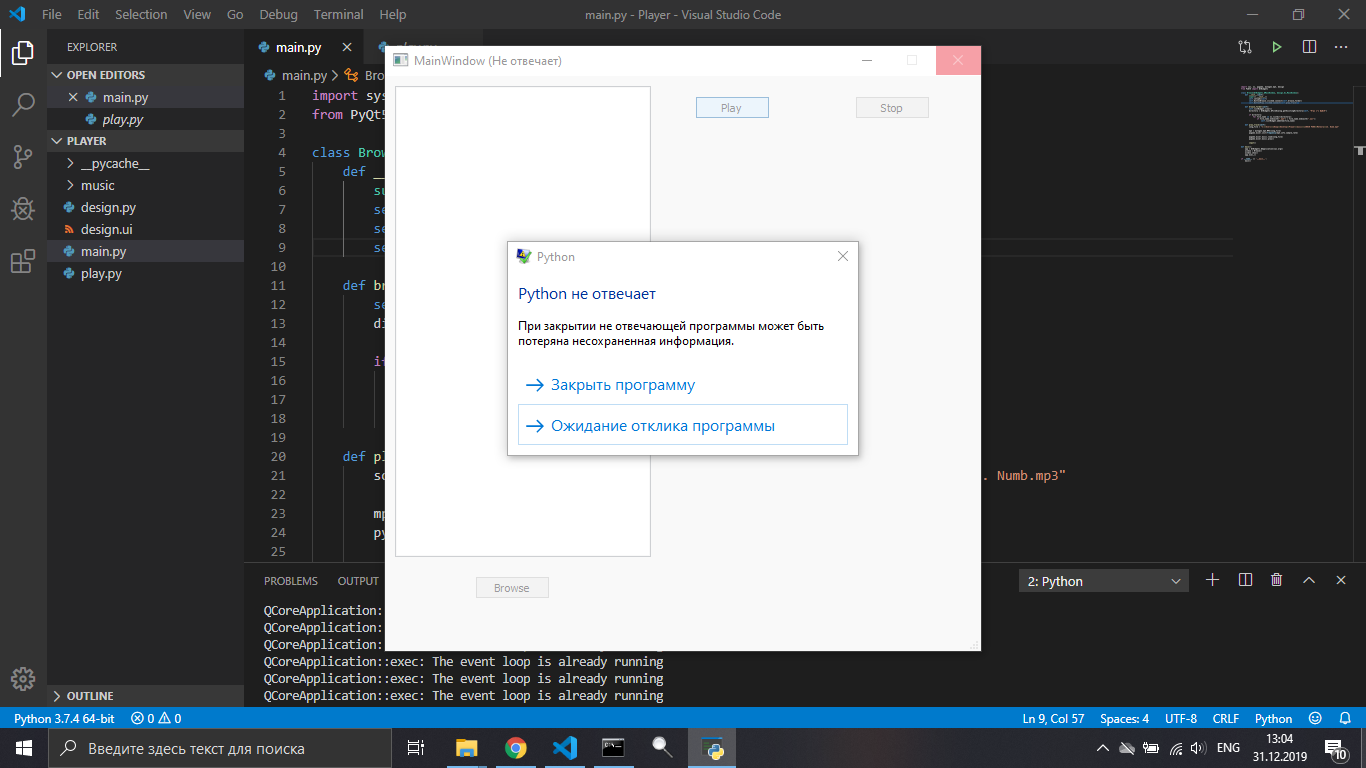Close the terminal panel
The image size is (1366, 768).
[x=1340, y=580]
